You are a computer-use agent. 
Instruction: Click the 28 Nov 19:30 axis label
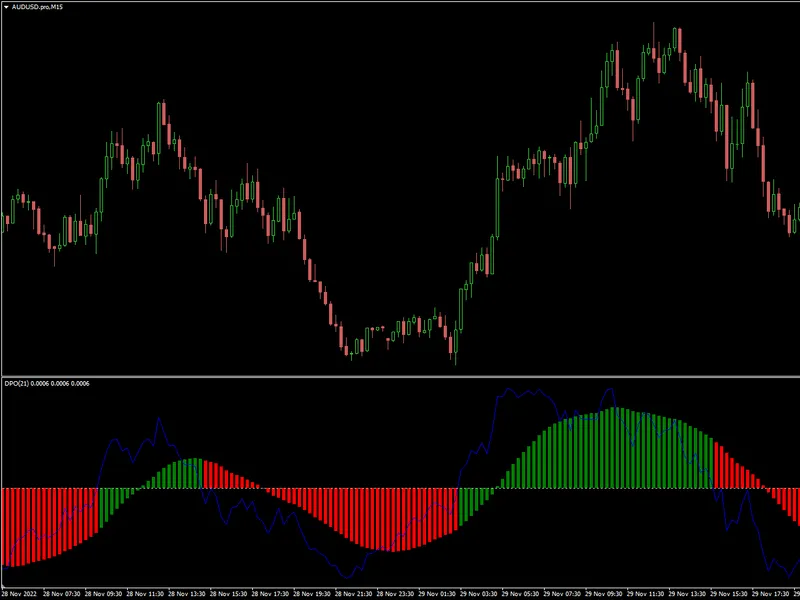coord(312,594)
